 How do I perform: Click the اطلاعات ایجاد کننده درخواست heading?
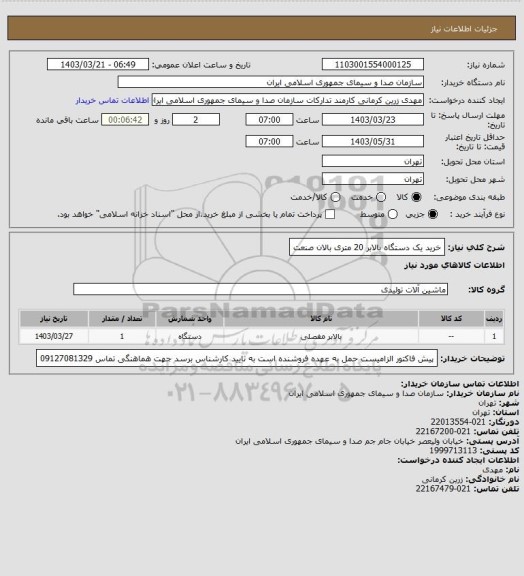[458, 460]
